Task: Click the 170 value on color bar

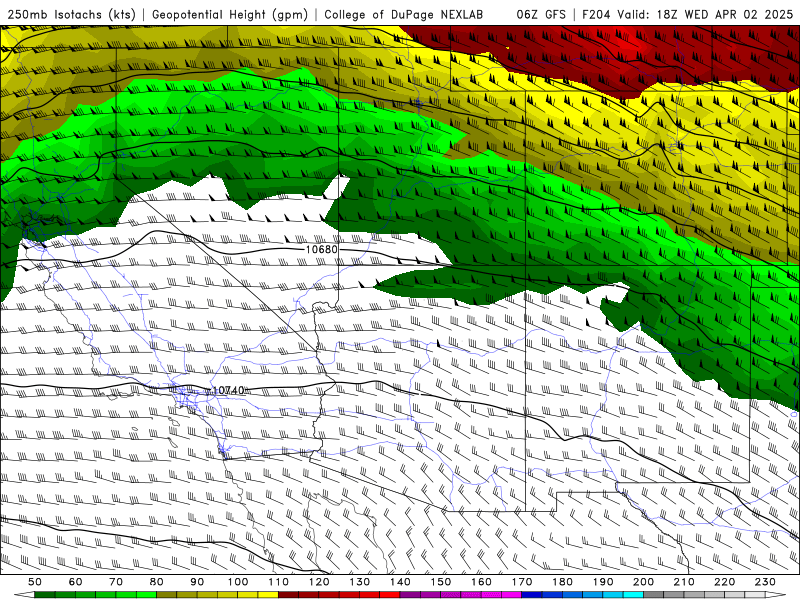Action: pyautogui.click(x=522, y=582)
